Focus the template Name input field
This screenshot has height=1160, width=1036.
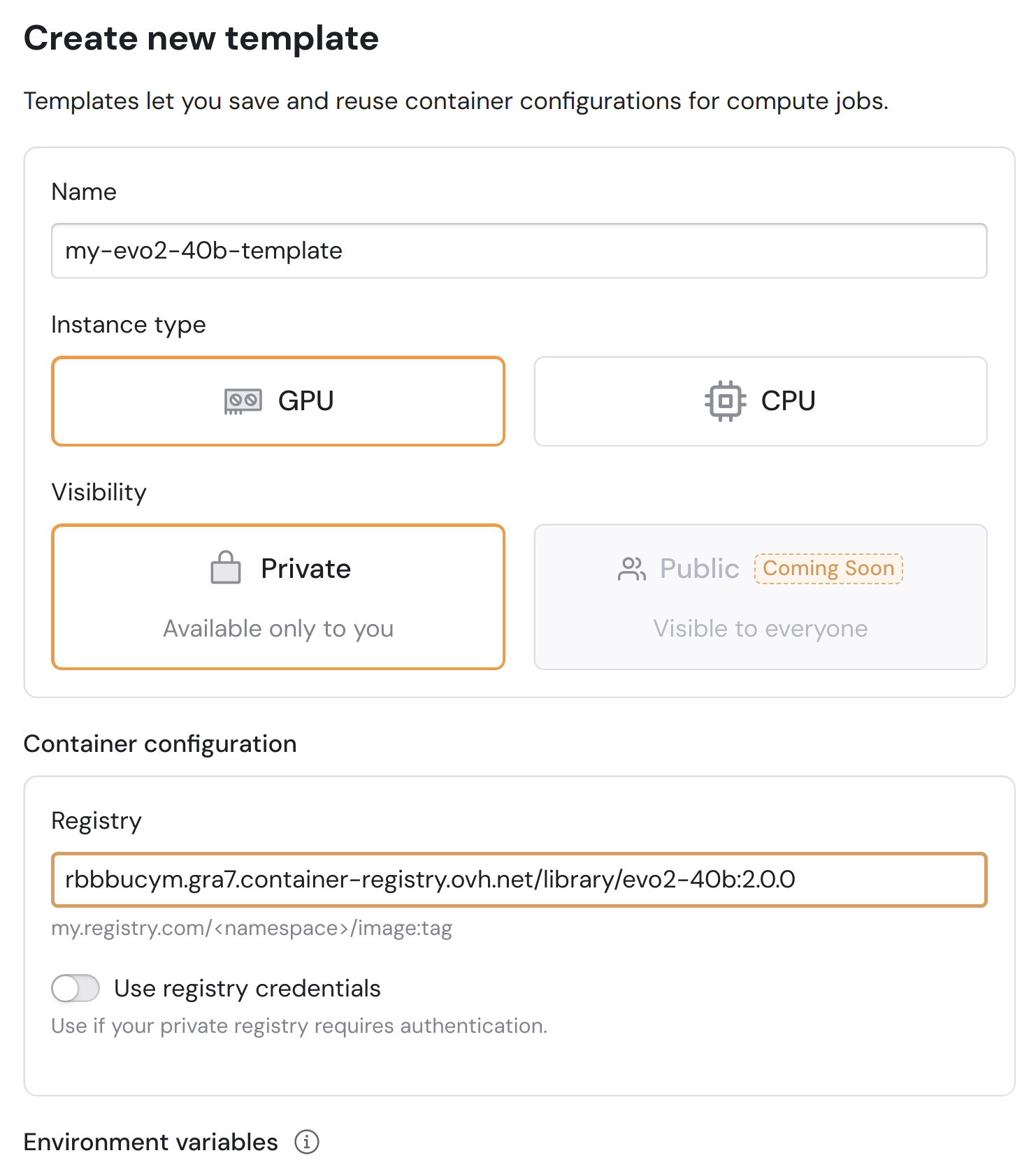[519, 251]
